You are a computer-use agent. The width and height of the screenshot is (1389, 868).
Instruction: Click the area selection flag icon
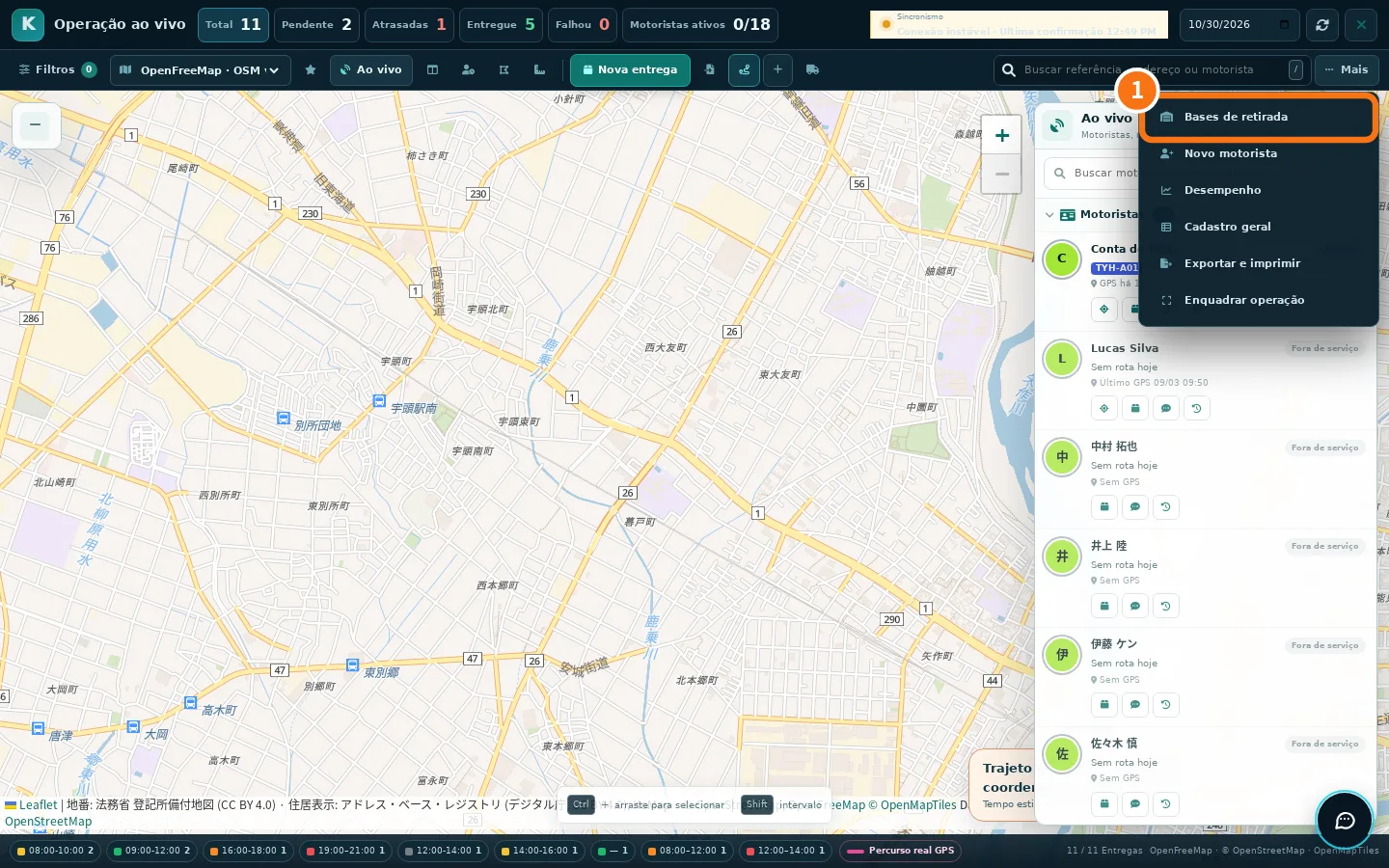(504, 69)
